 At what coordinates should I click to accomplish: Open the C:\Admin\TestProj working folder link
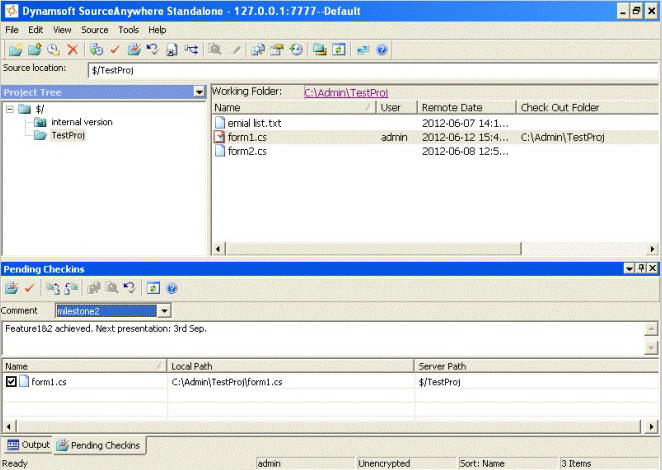[346, 92]
